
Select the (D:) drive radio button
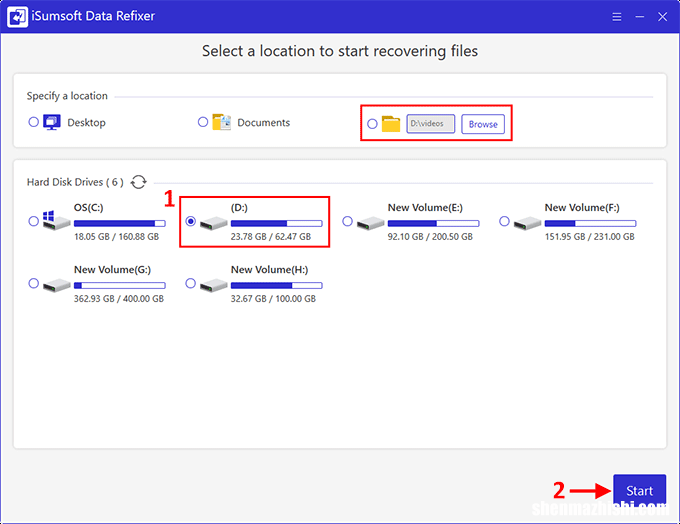(190, 221)
